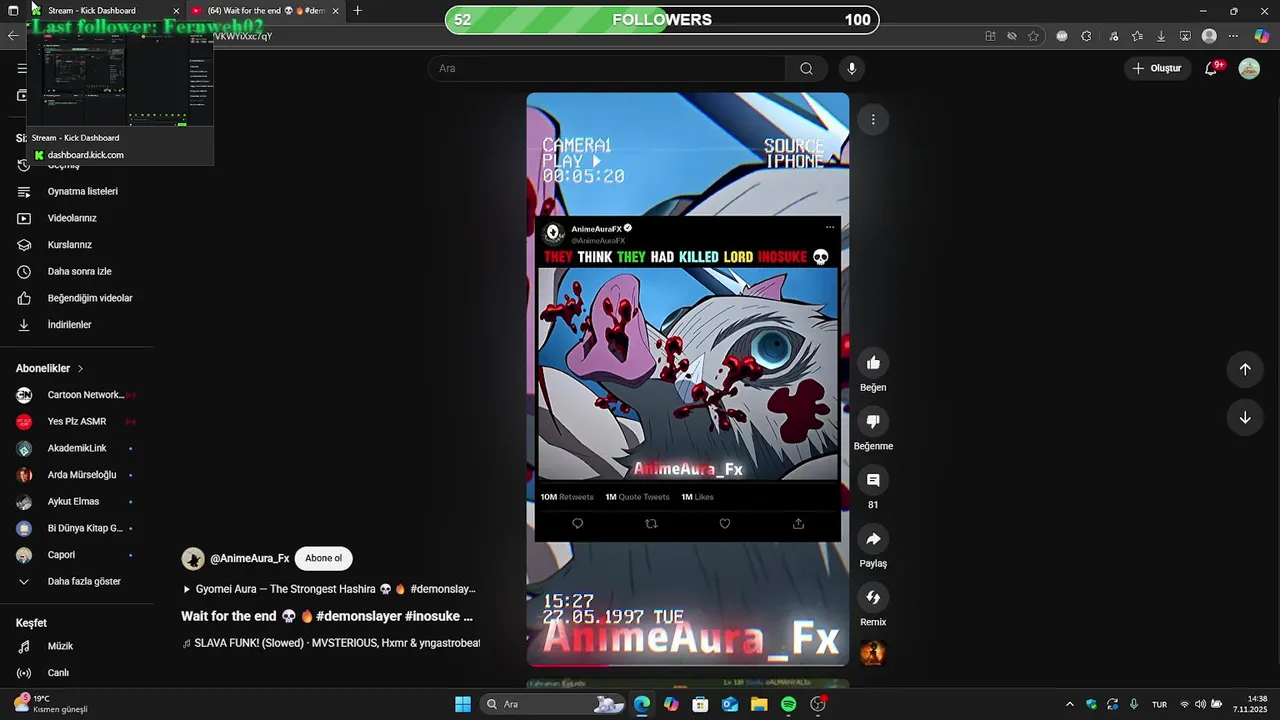This screenshot has width=1280, height=720.
Task: Open the taskbar volume speaker icon
Action: 1200,704
